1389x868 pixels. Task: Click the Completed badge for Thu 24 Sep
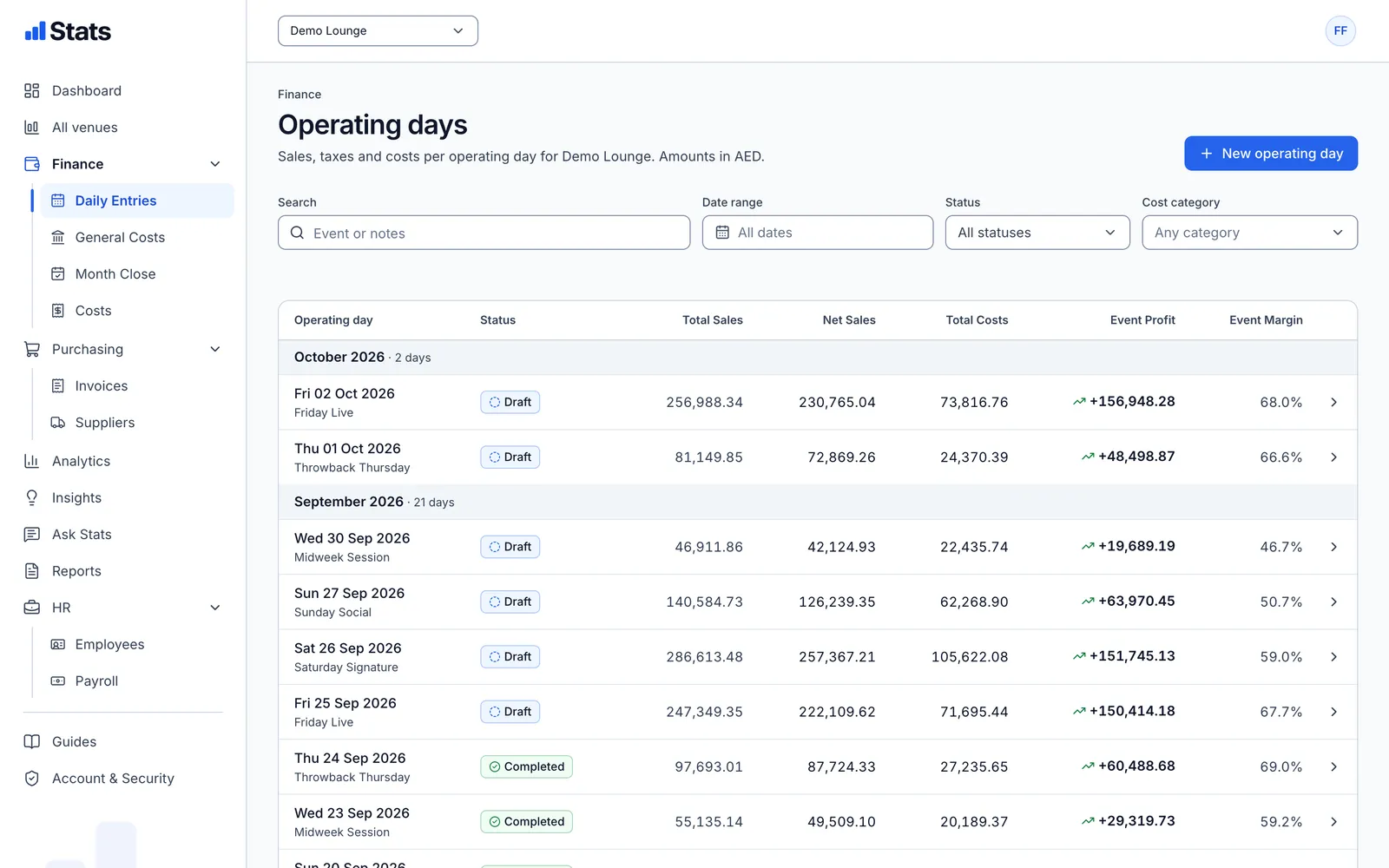(526, 766)
